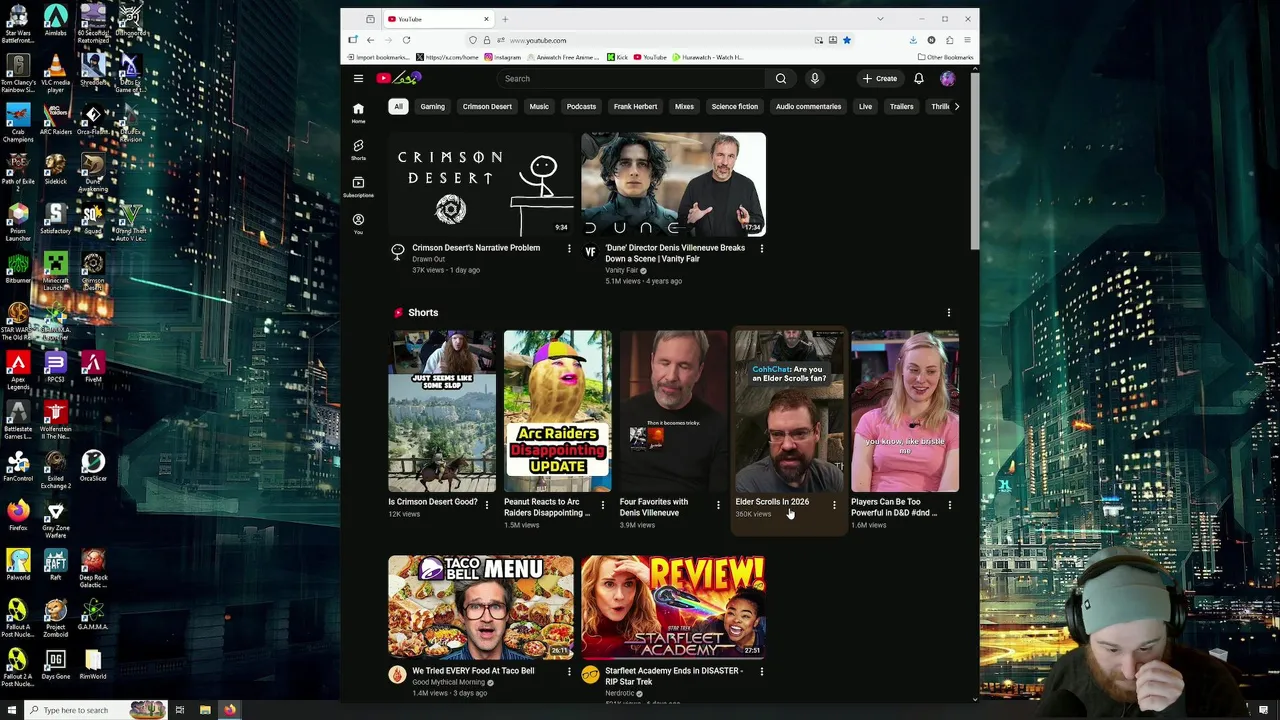Select the Frank Herbert filter chip

click(x=635, y=106)
